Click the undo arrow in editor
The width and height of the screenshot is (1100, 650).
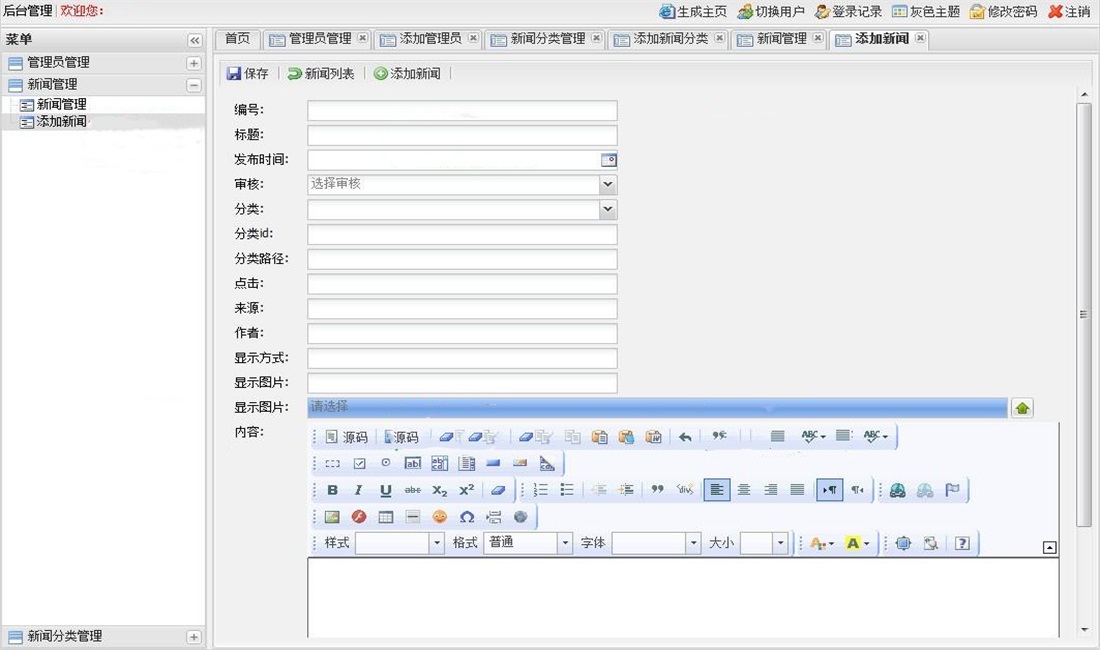coord(685,437)
